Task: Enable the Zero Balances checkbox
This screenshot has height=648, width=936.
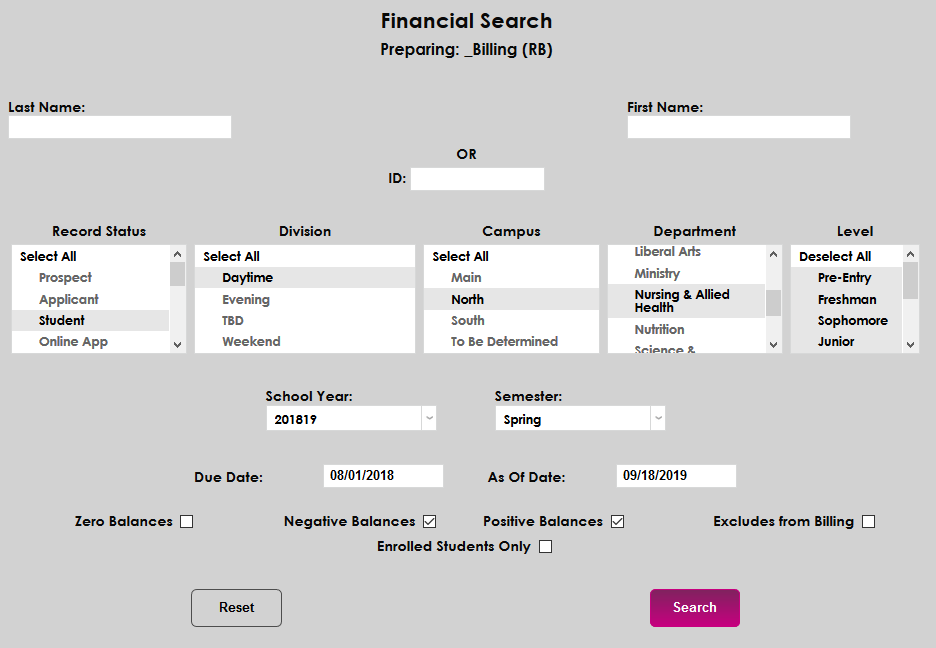Action: point(187,521)
